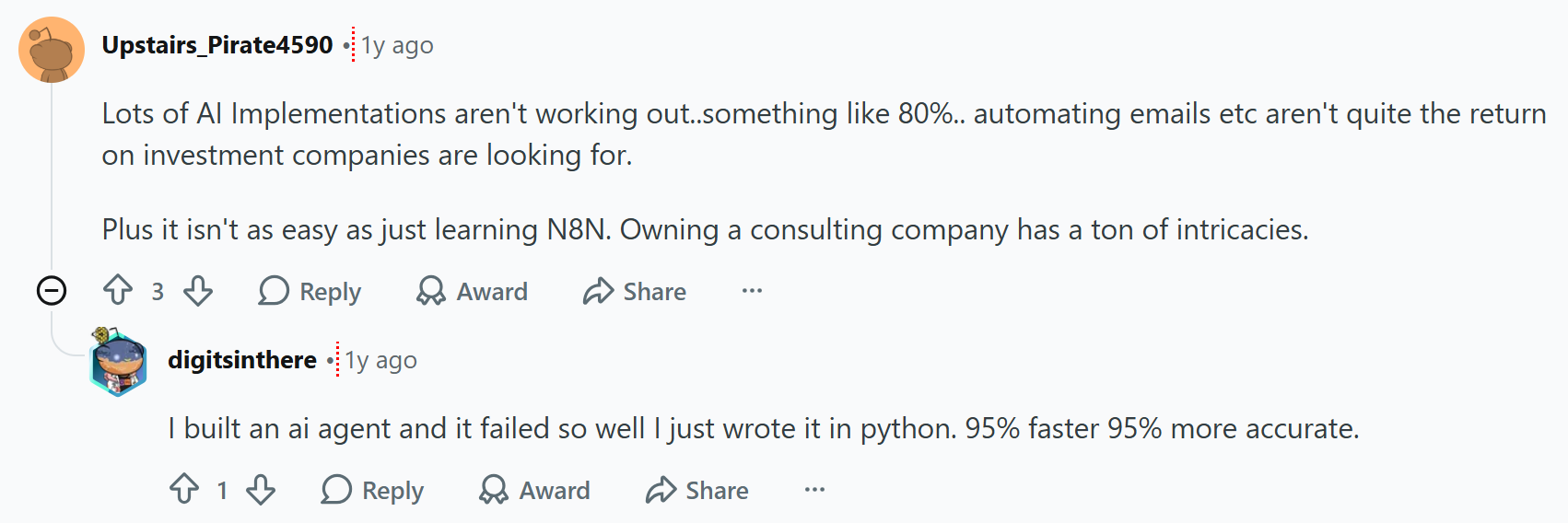Screen dimensions: 1568x523
Task: Give an Award to Upstairs_Pirate4590's comment
Action: (x=472, y=291)
